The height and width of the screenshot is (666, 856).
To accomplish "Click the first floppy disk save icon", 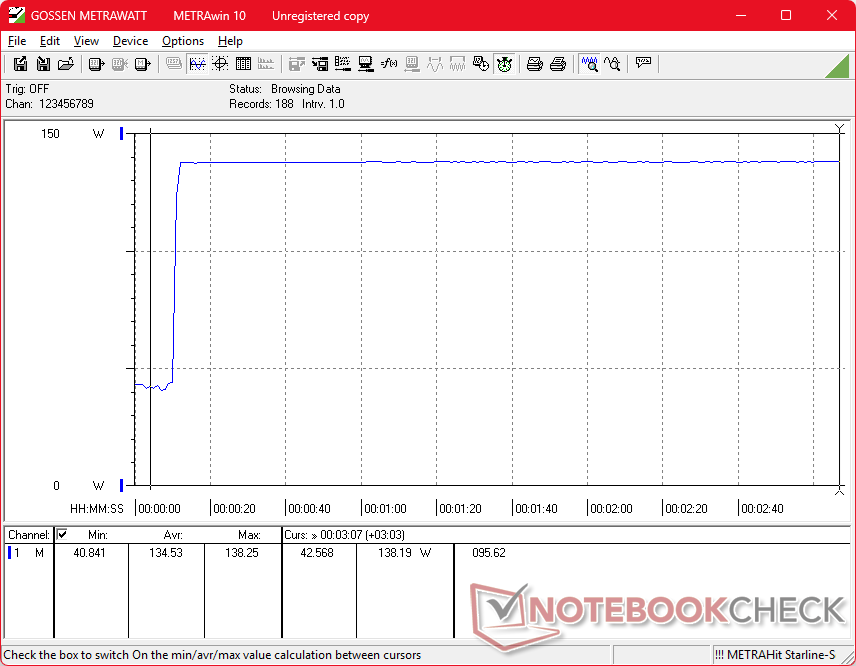I will coord(20,64).
